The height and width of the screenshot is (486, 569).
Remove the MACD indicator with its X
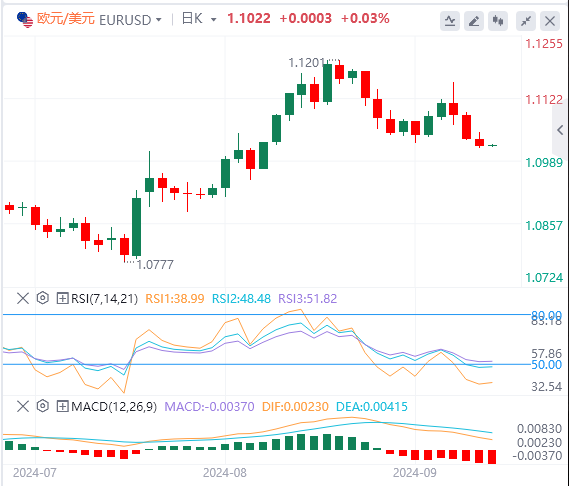pos(23,406)
